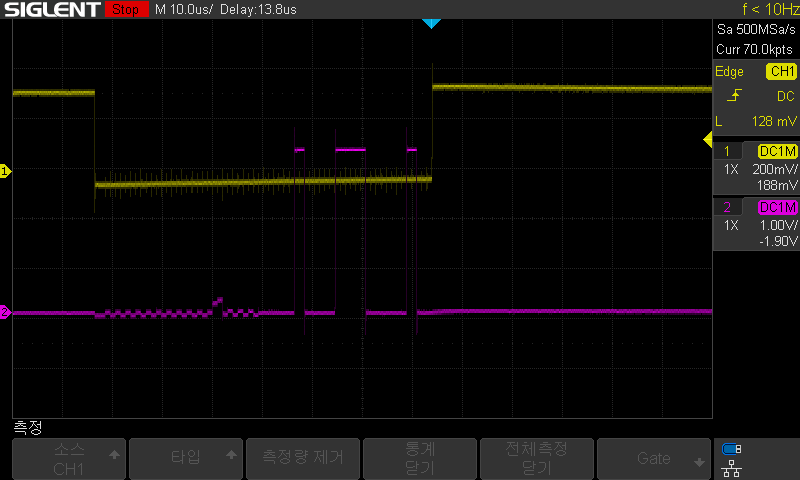Open the Gate menu option
The width and height of the screenshot is (800, 480).
click(654, 459)
